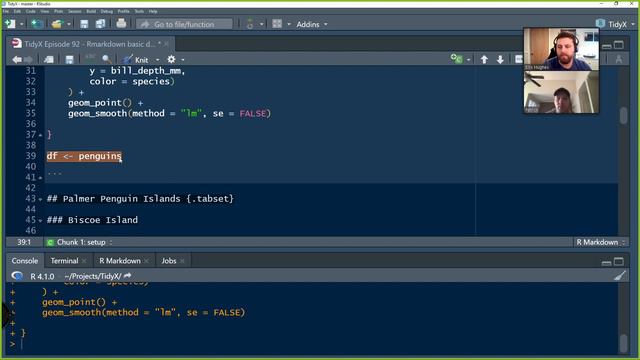This screenshot has height=360, width=640.
Task: Expand the panes layout dropdown arrow
Action: [289, 24]
